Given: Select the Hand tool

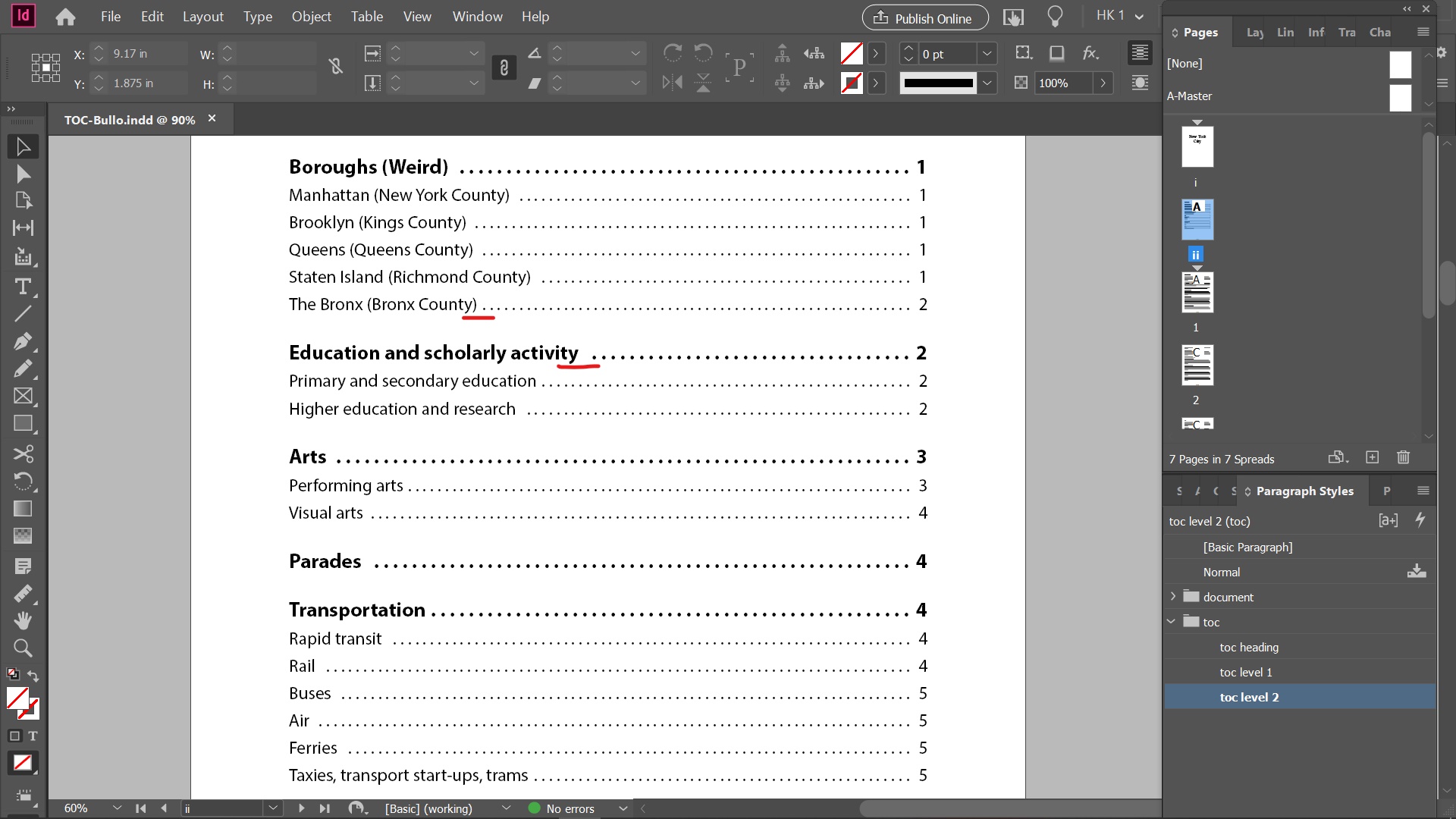Looking at the screenshot, I should click(x=23, y=620).
